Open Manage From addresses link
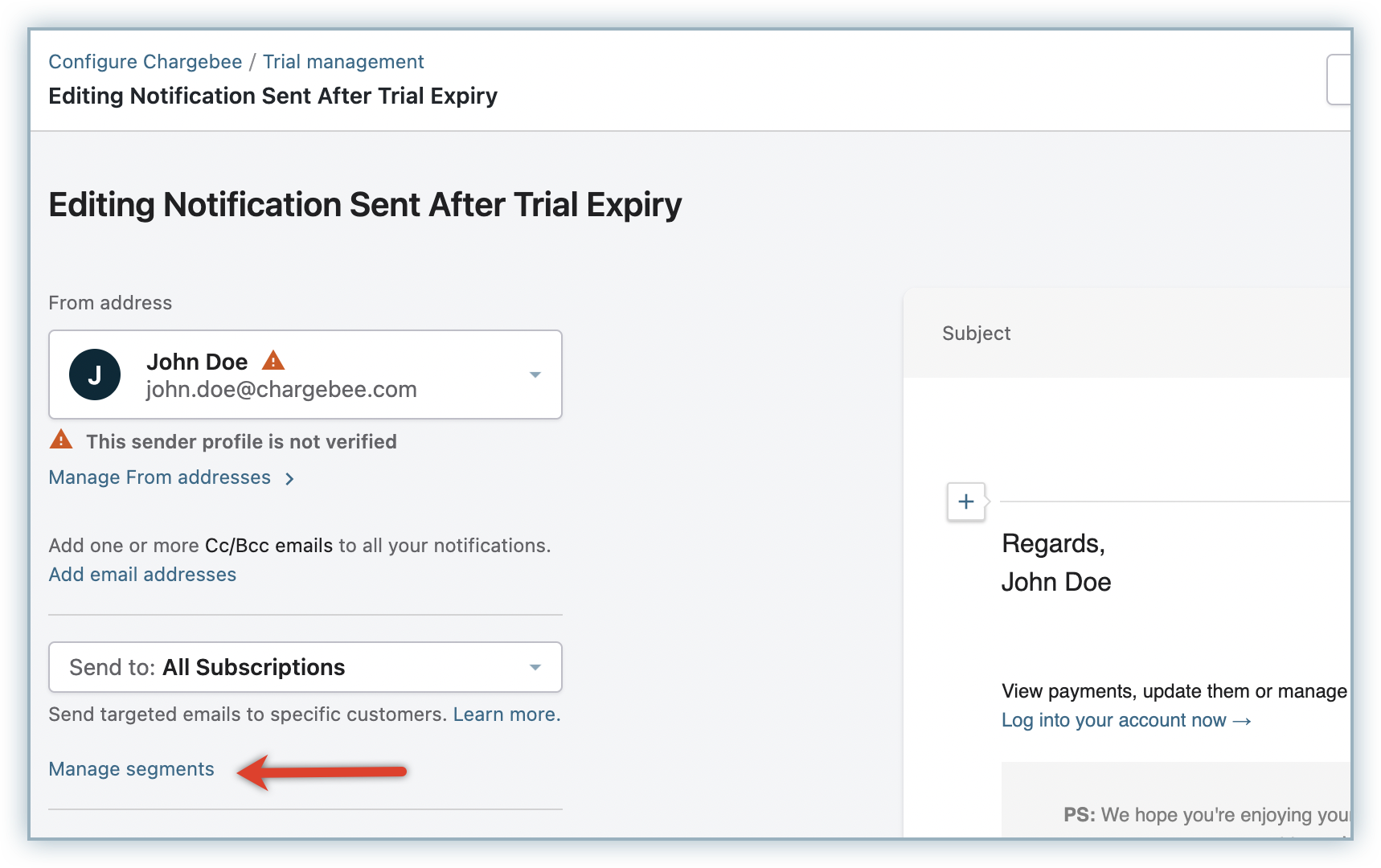Viewport: 1381px width, 868px height. [160, 477]
